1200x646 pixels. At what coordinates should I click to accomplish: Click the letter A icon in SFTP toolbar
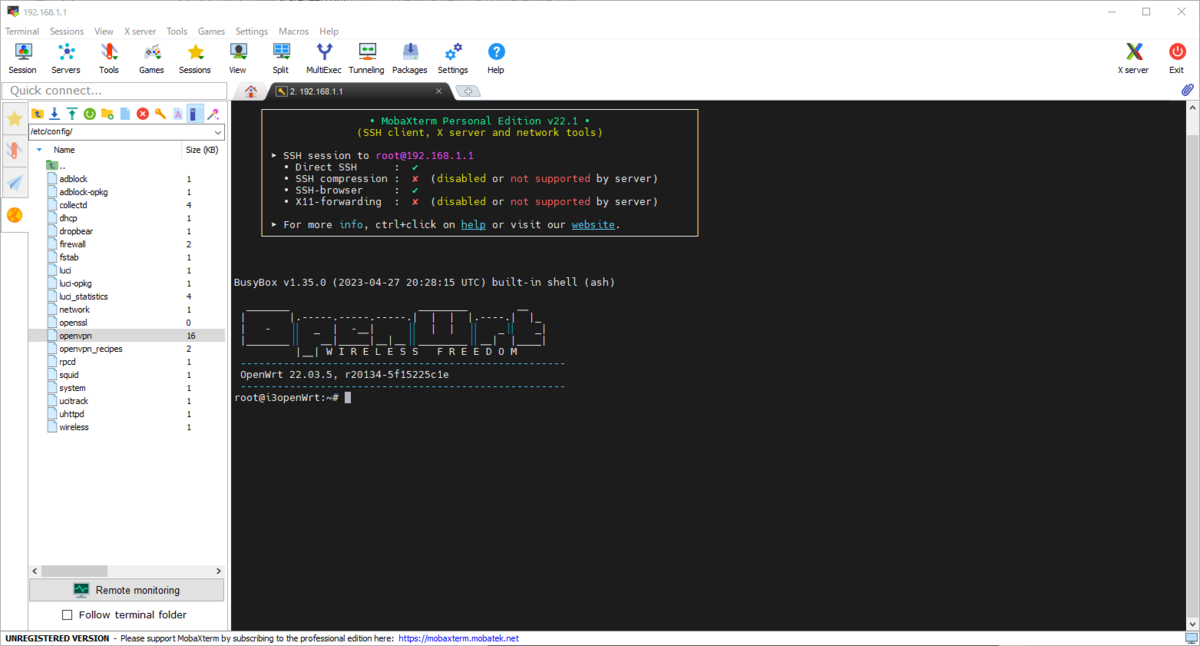pos(178,114)
